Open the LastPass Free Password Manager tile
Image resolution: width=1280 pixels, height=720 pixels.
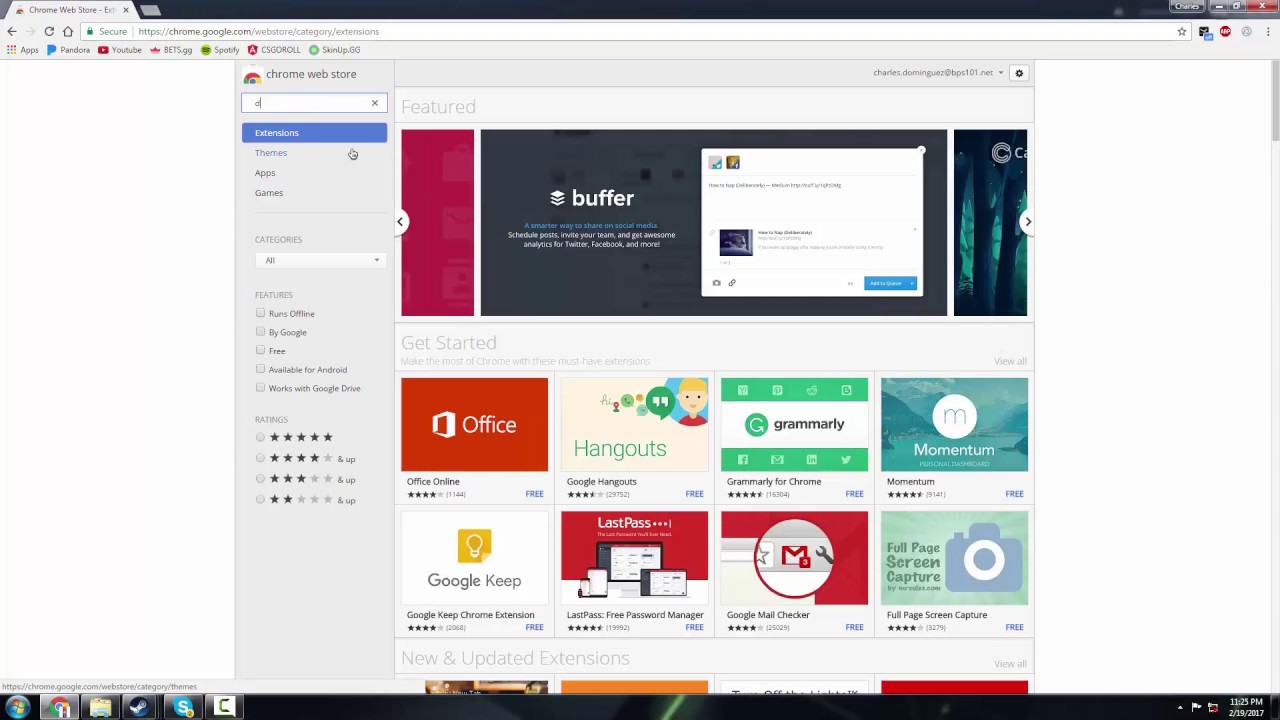tap(634, 572)
